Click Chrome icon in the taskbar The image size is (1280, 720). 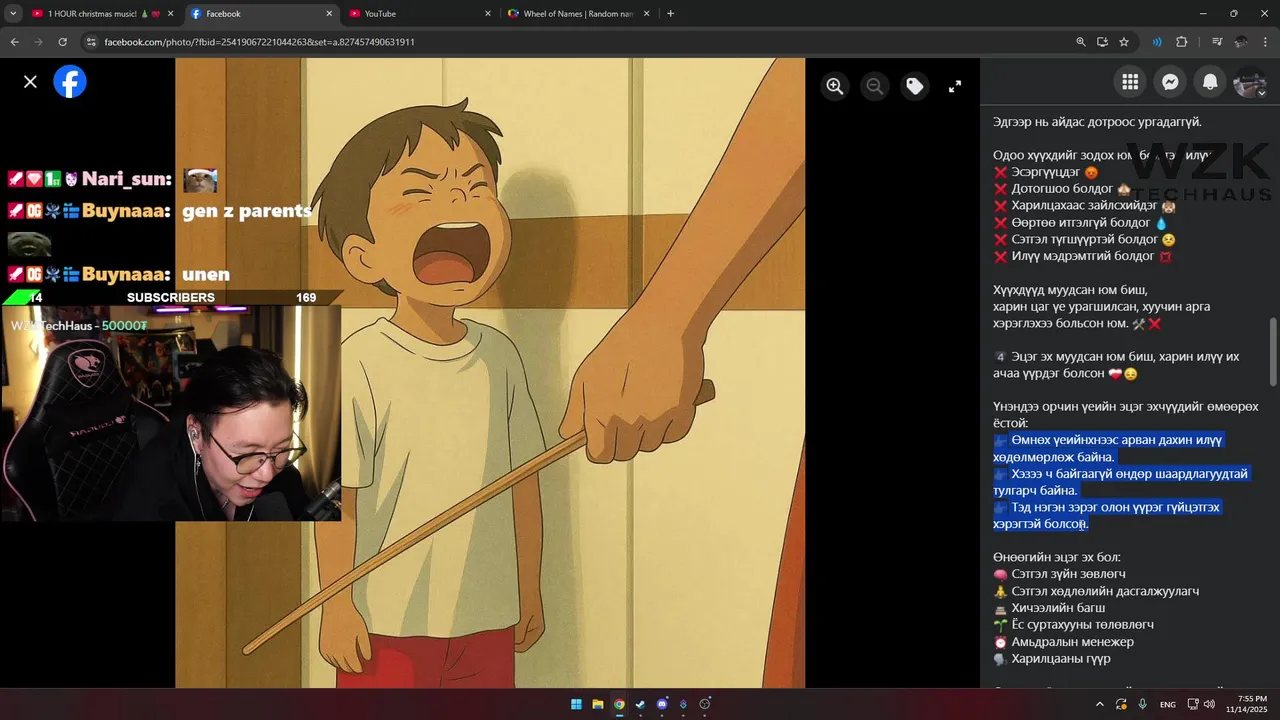point(619,704)
